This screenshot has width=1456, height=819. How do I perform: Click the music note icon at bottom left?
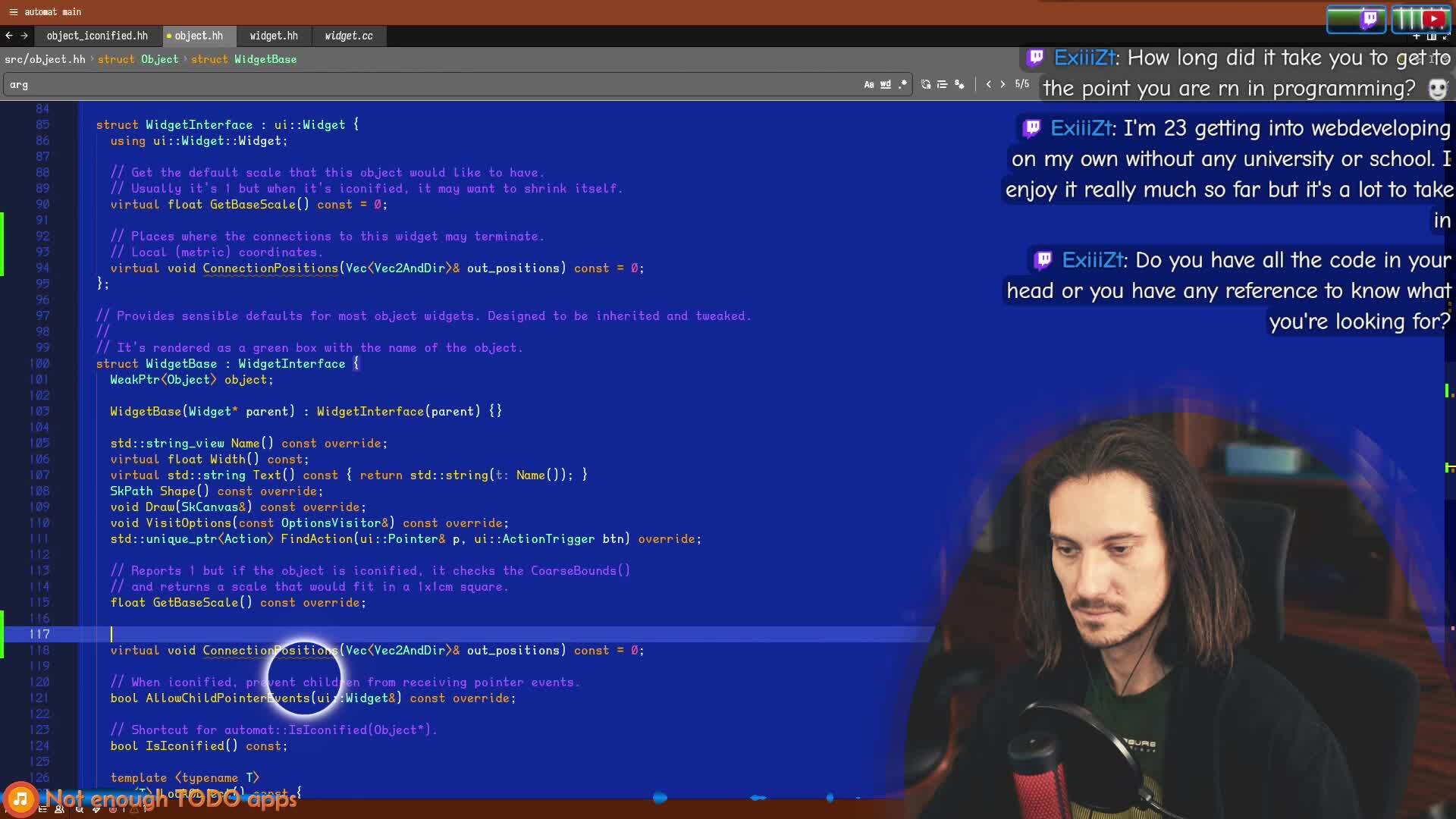(x=20, y=799)
